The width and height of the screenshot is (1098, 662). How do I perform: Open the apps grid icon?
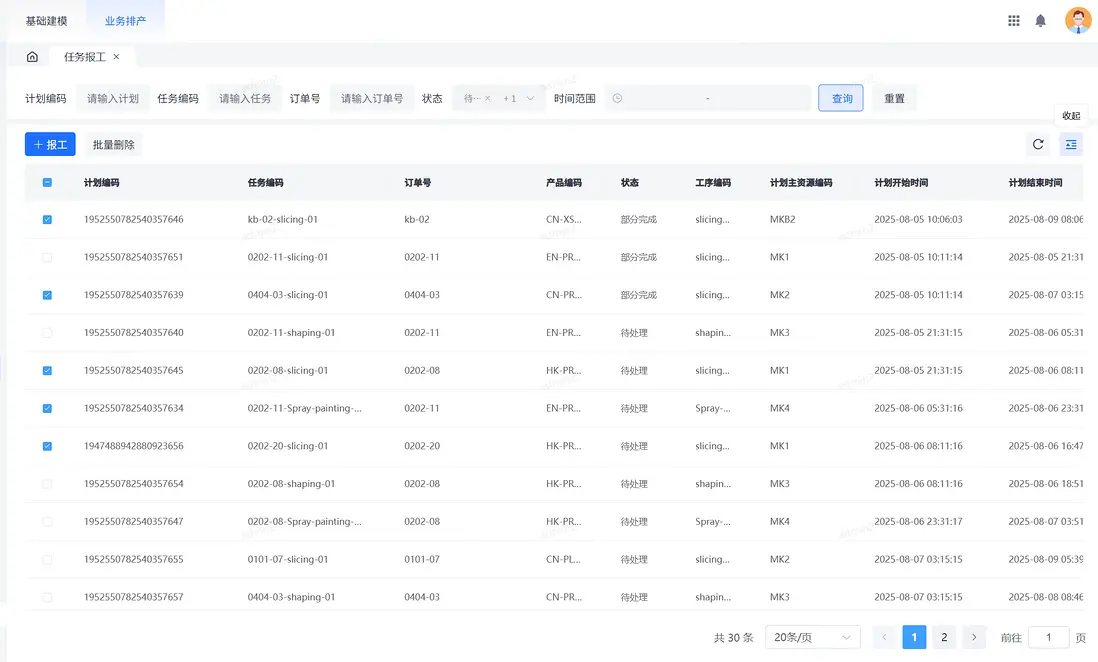(x=1014, y=20)
